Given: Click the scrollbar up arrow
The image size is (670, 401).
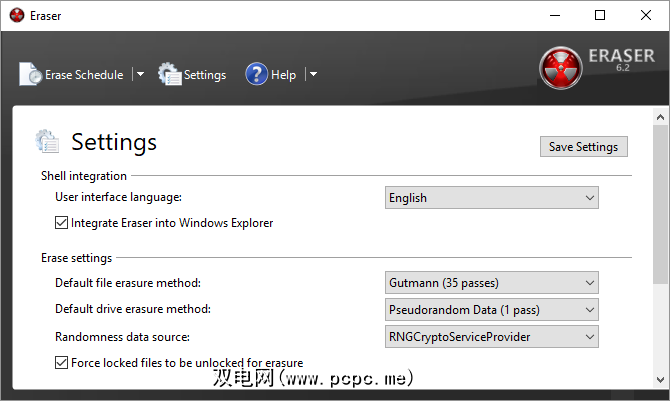Looking at the screenshot, I should pyautogui.click(x=660, y=117).
